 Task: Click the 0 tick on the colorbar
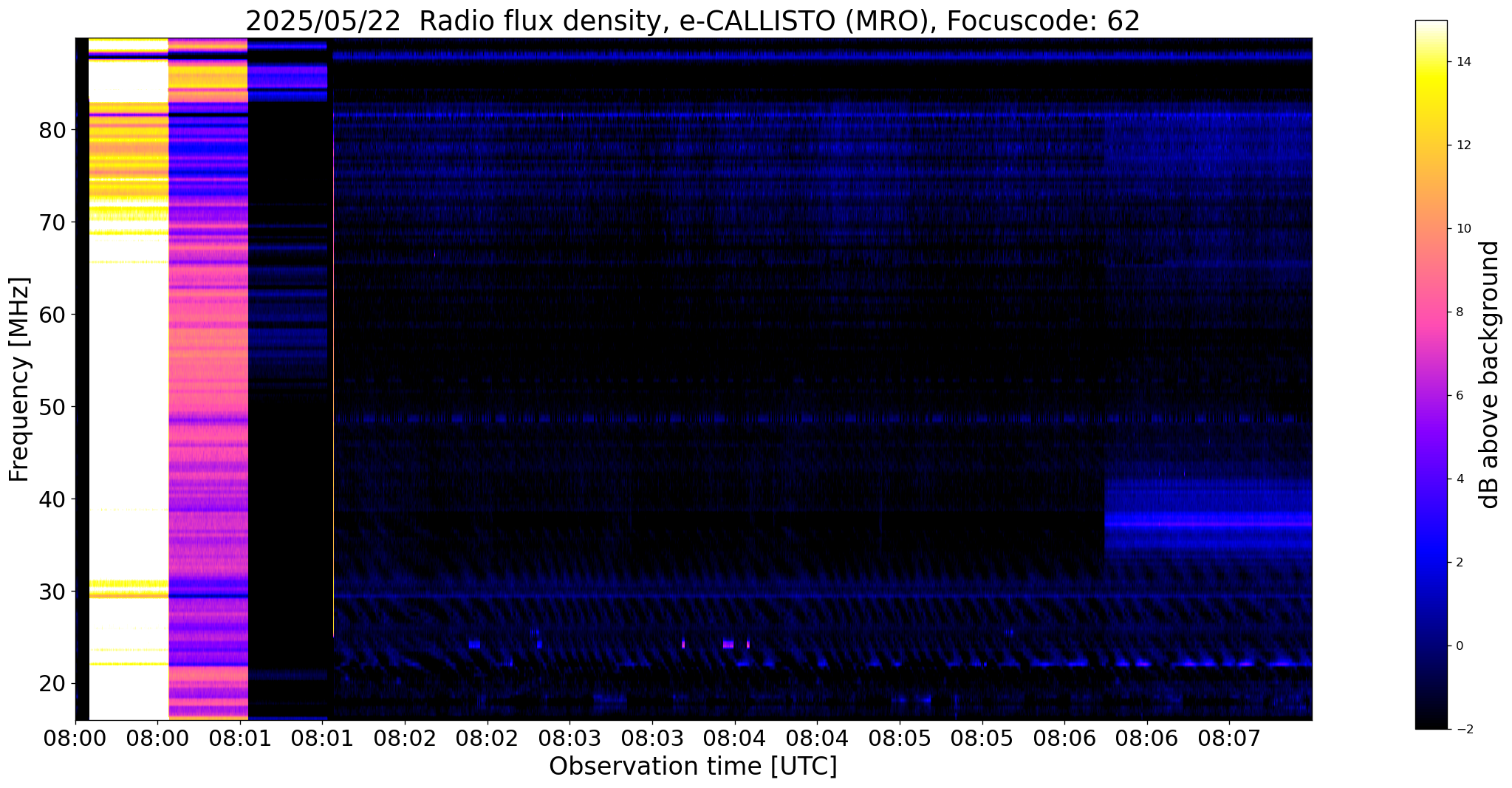pyautogui.click(x=1458, y=646)
